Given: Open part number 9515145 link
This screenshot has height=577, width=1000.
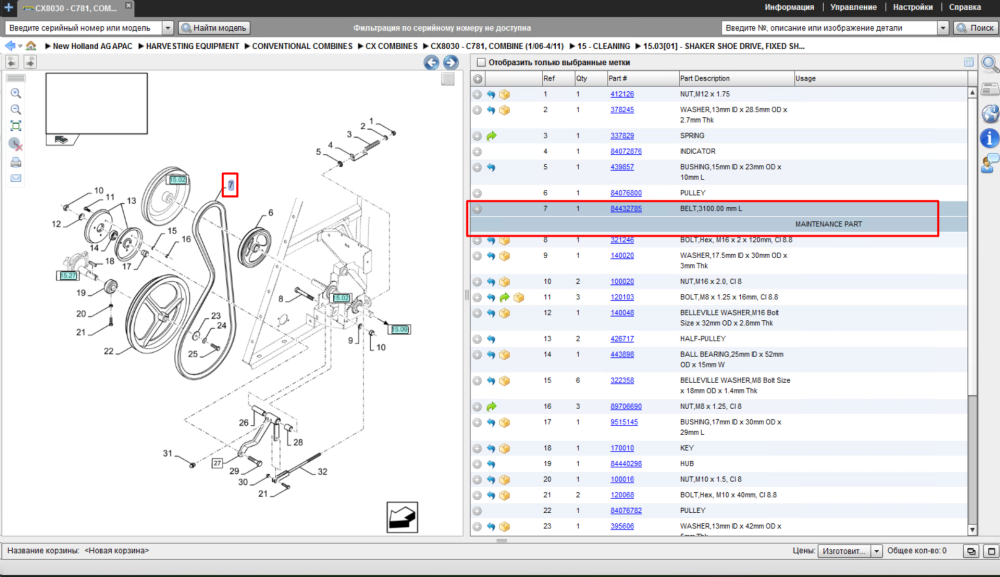Looking at the screenshot, I should [x=624, y=422].
